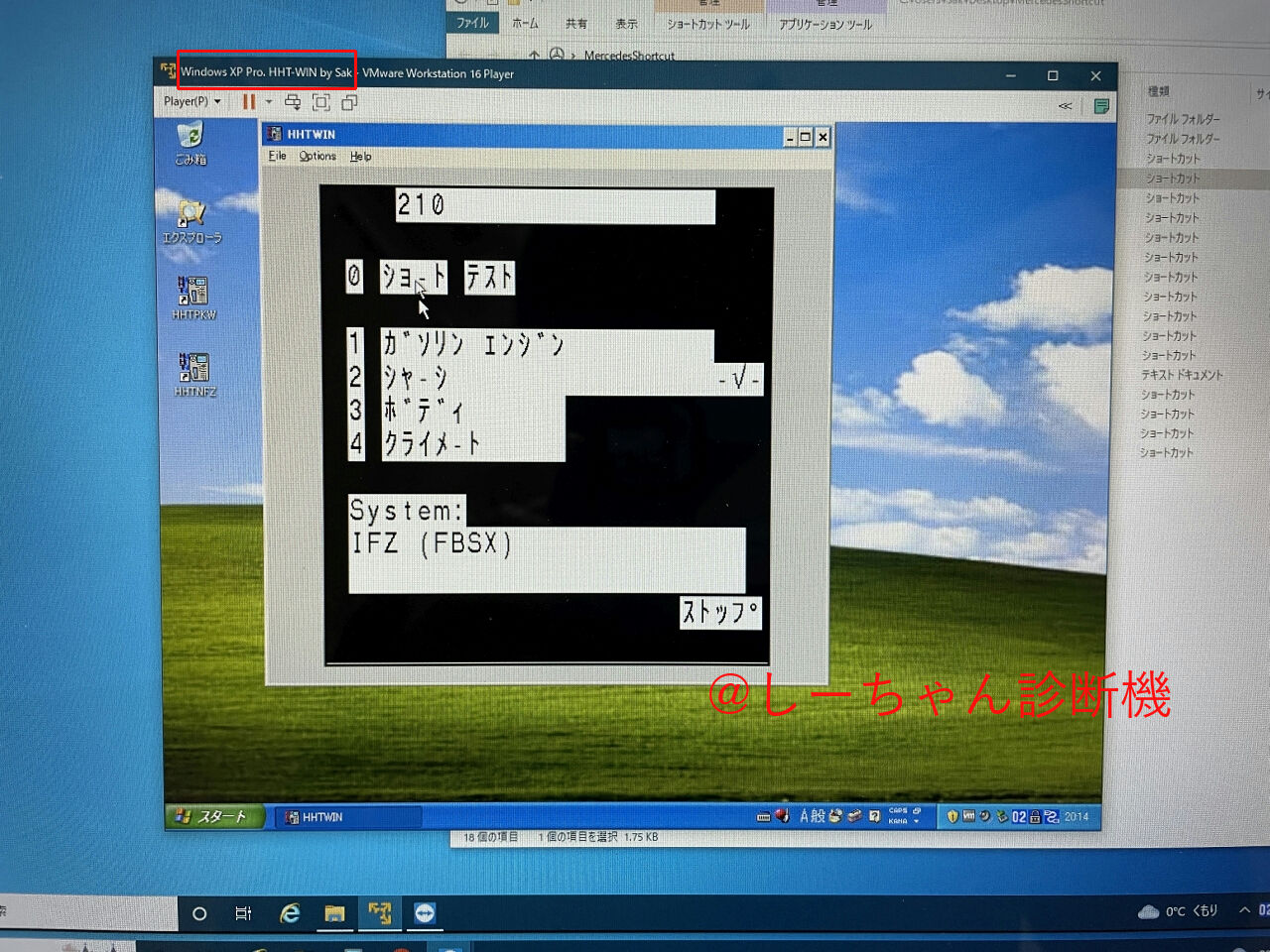This screenshot has width=1270, height=952.
Task: Open ごみ箱 (Recycle Bin) on the desktop
Action: (189, 139)
